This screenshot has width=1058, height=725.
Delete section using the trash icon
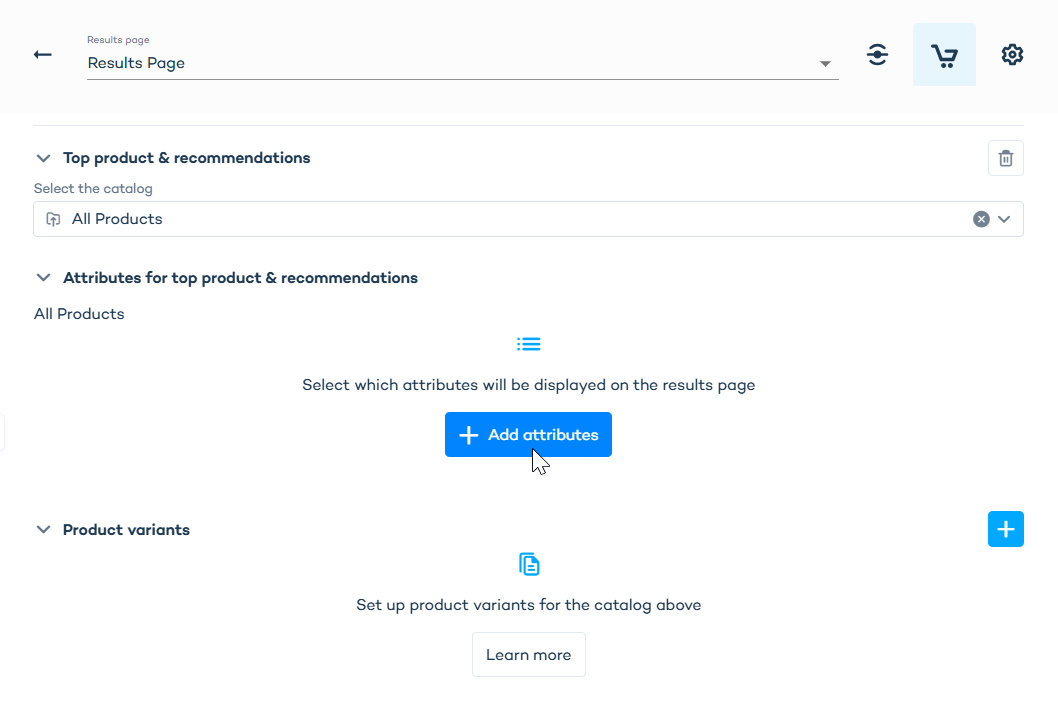coord(1005,158)
